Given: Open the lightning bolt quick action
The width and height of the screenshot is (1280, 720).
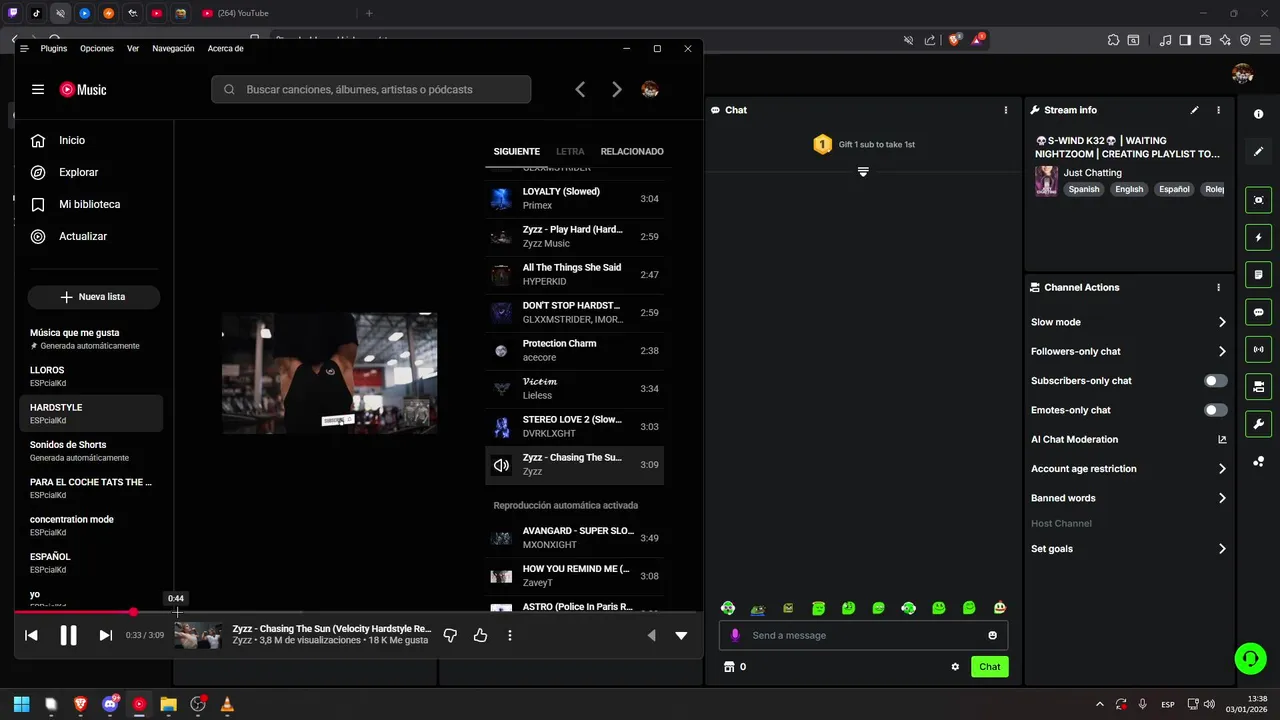Looking at the screenshot, I should coord(1258,238).
